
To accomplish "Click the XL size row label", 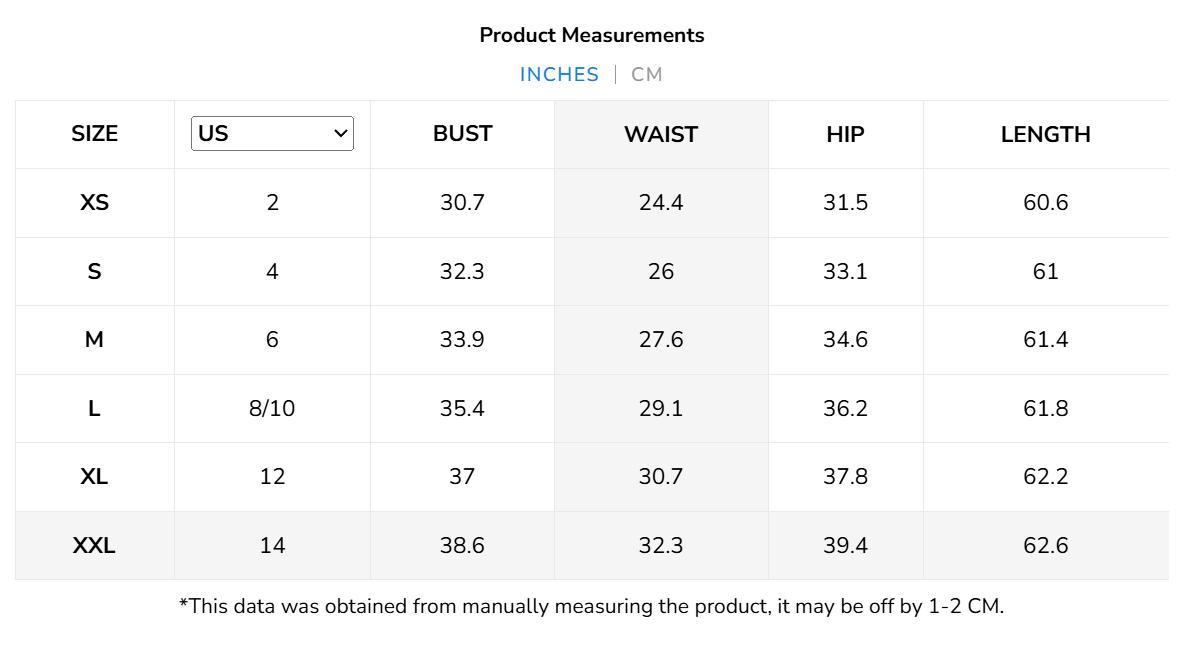I will [x=94, y=477].
